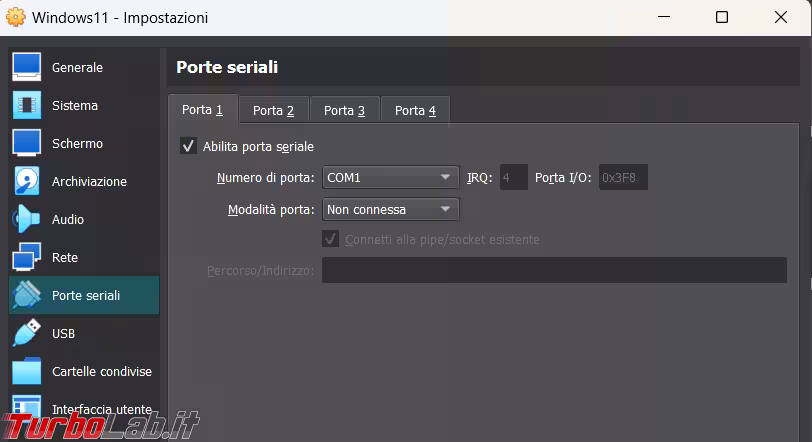The image size is (812, 442).
Task: Switch to the Porta 3 tab
Action: pos(344,110)
